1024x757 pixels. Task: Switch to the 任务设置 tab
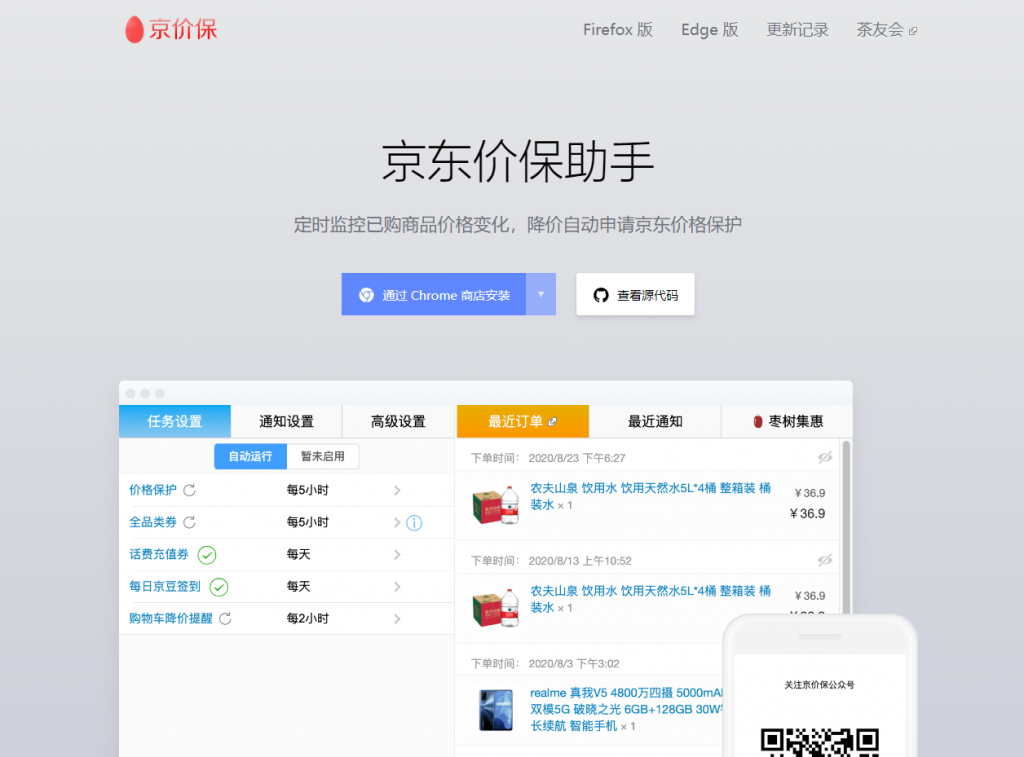click(x=174, y=421)
